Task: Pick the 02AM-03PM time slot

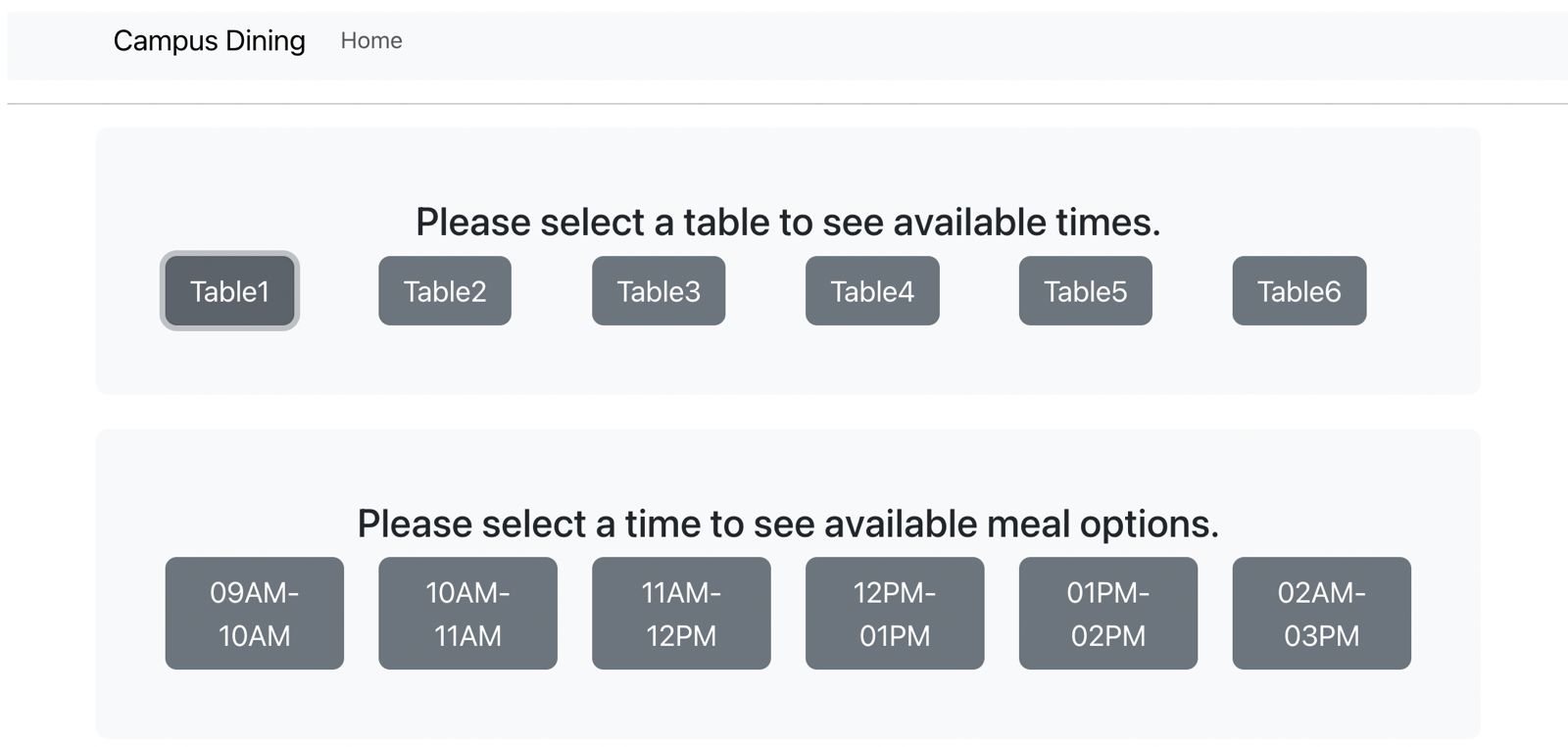Action: (1321, 614)
